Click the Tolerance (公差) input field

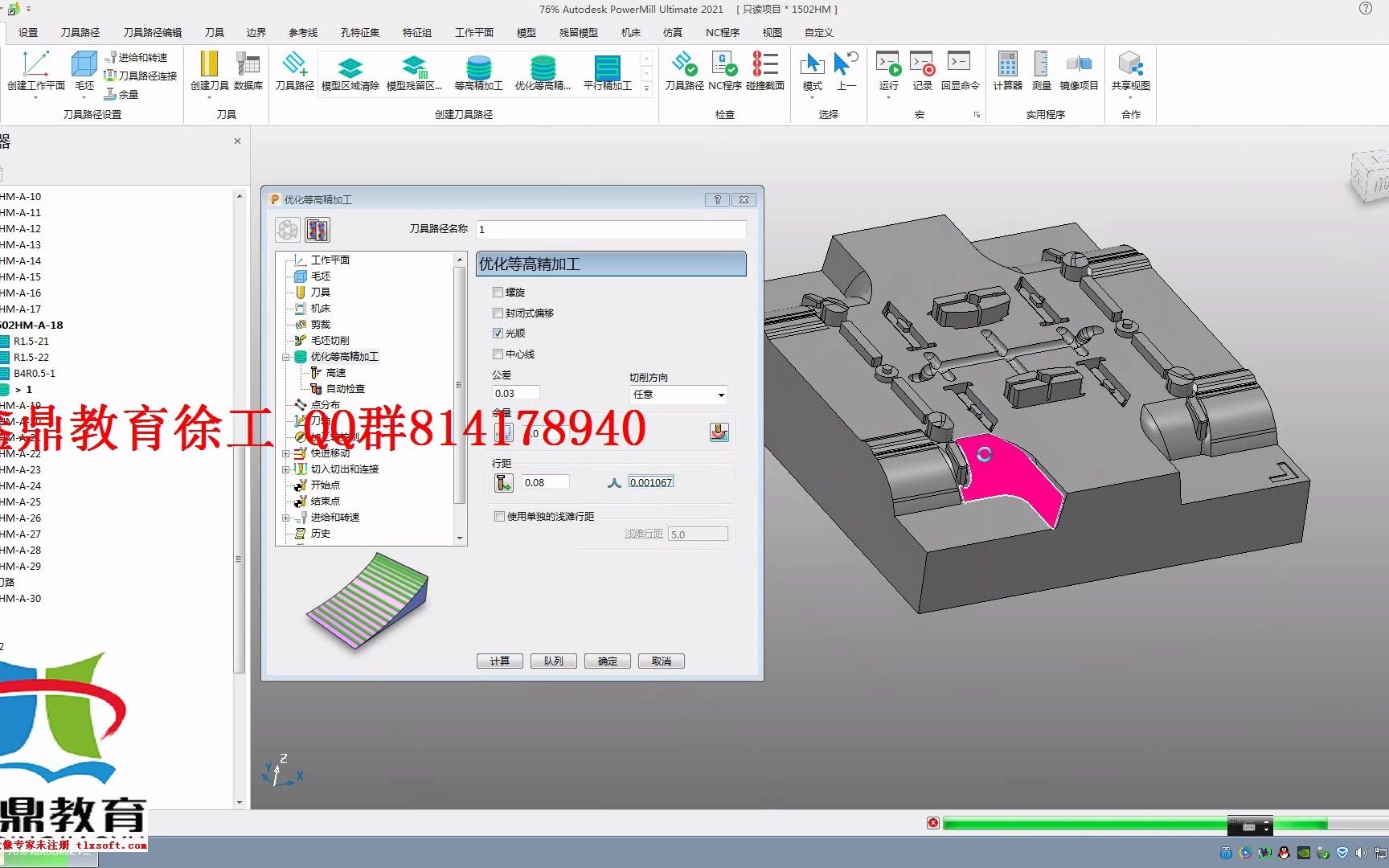(516, 394)
